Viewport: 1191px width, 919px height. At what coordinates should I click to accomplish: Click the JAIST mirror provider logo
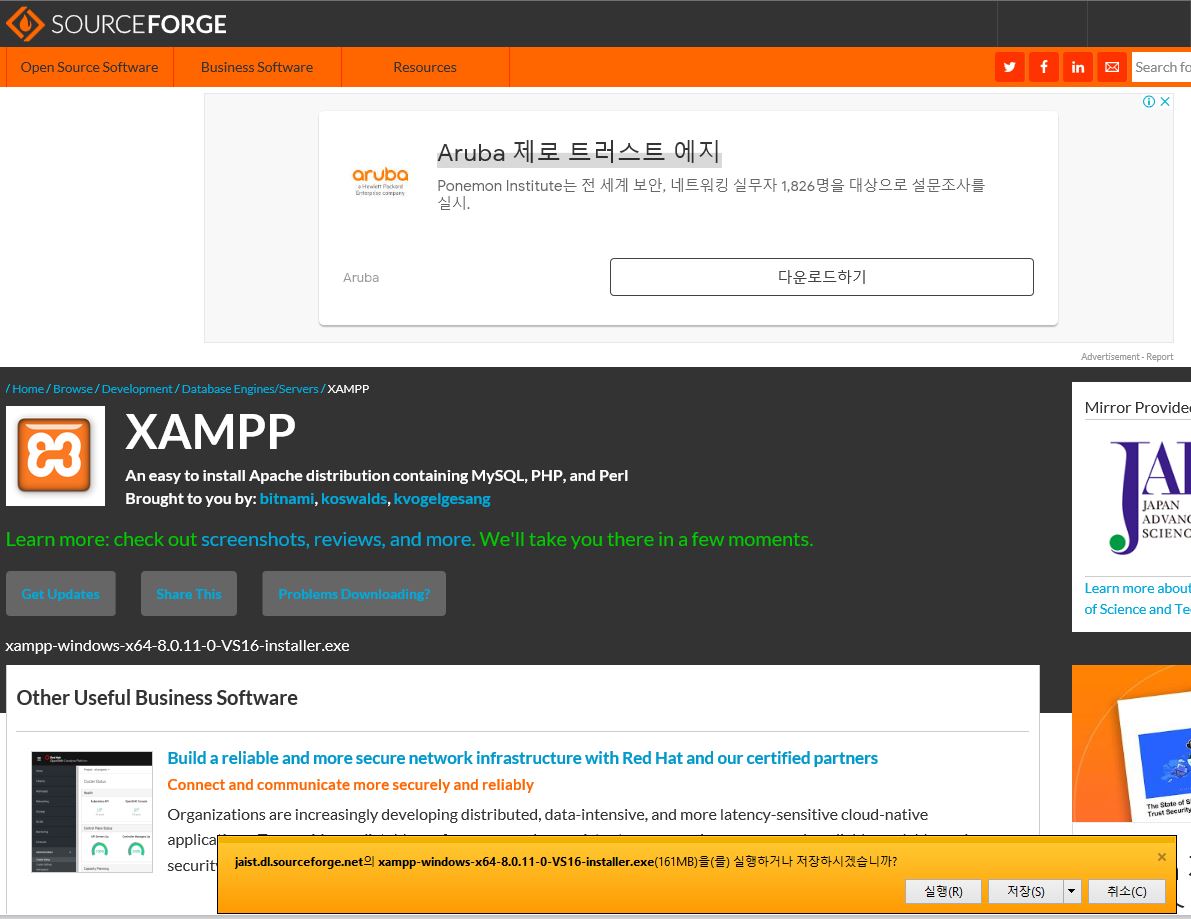point(1150,497)
